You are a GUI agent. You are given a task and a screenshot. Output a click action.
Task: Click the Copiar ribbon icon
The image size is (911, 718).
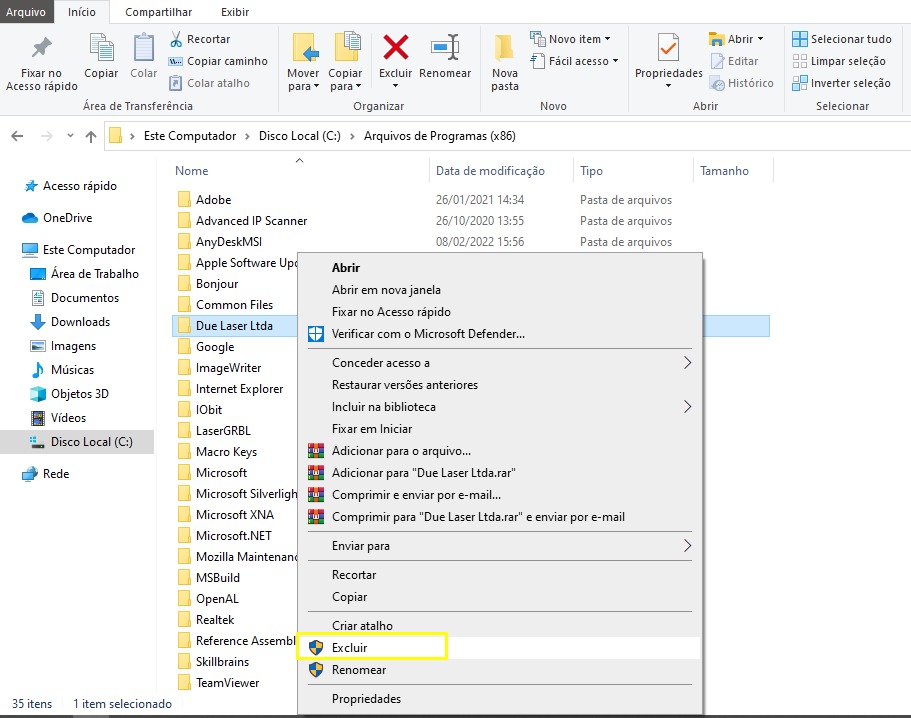point(101,48)
